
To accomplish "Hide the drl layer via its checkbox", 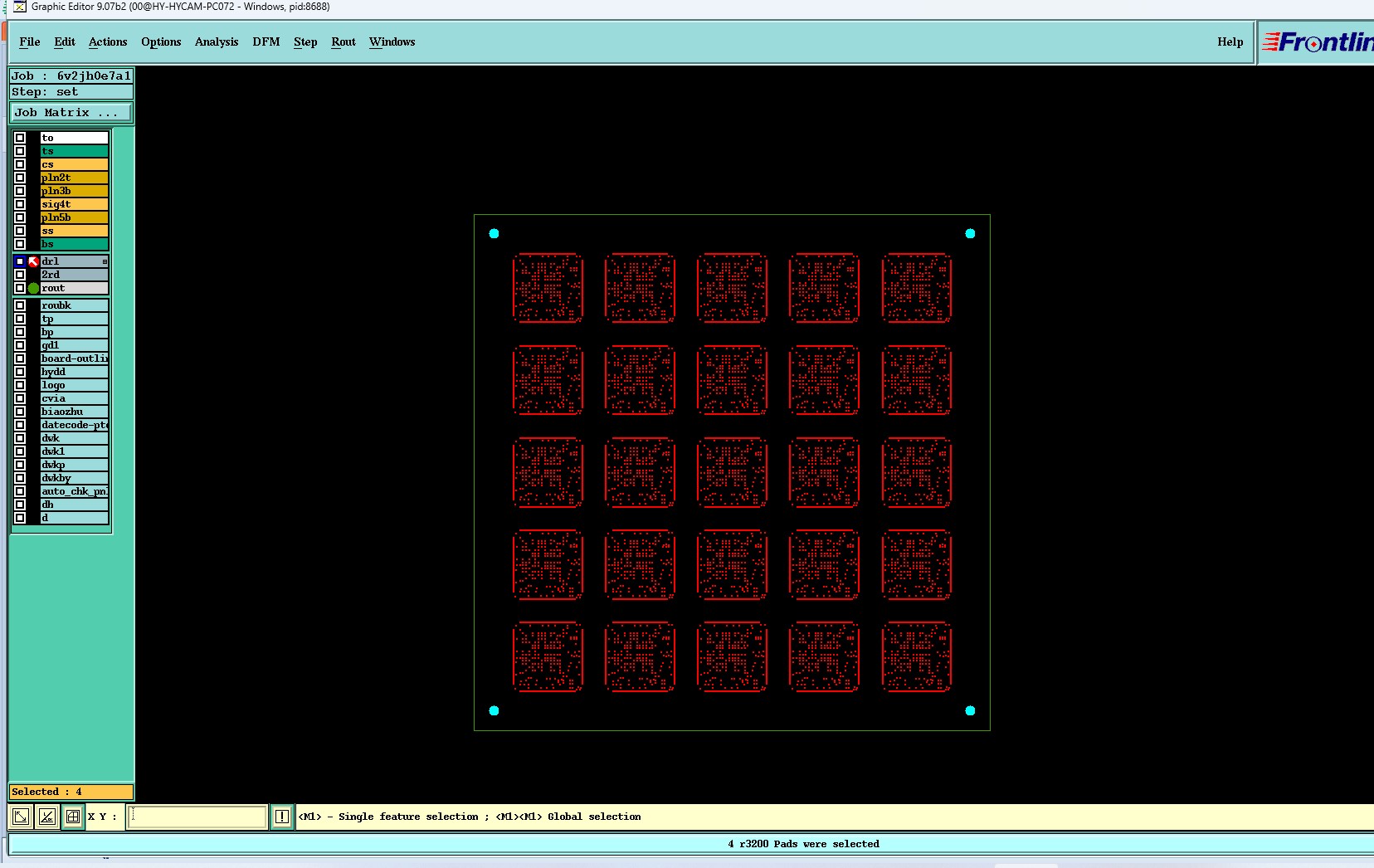I will coord(20,261).
